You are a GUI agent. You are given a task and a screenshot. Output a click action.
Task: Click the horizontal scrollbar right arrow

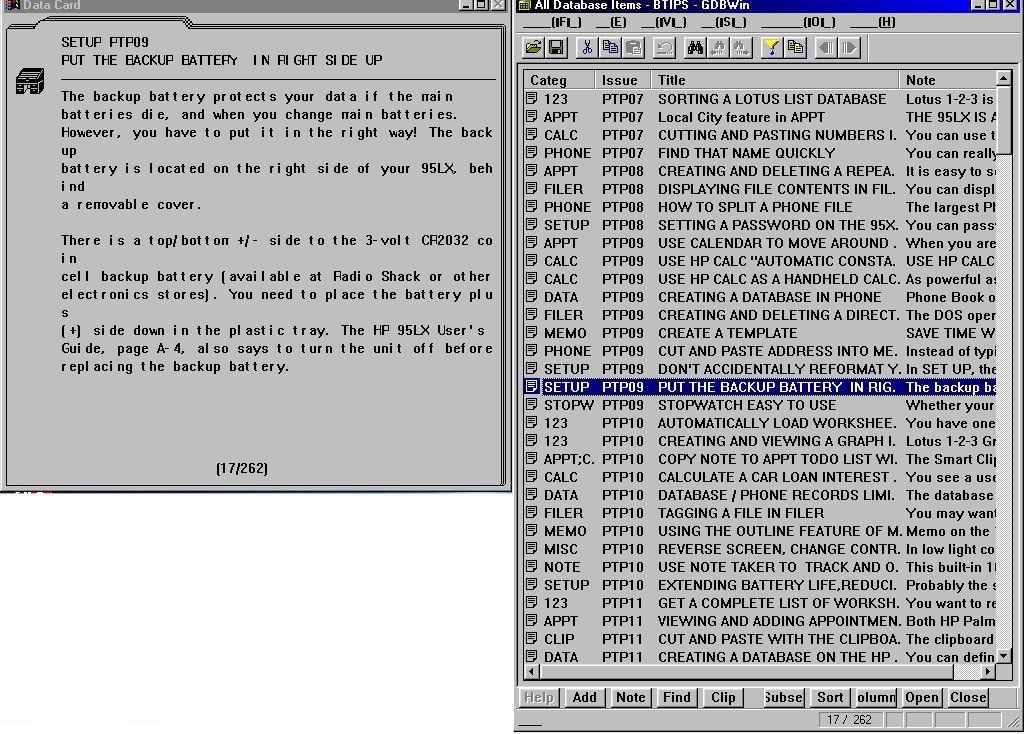click(x=987, y=672)
